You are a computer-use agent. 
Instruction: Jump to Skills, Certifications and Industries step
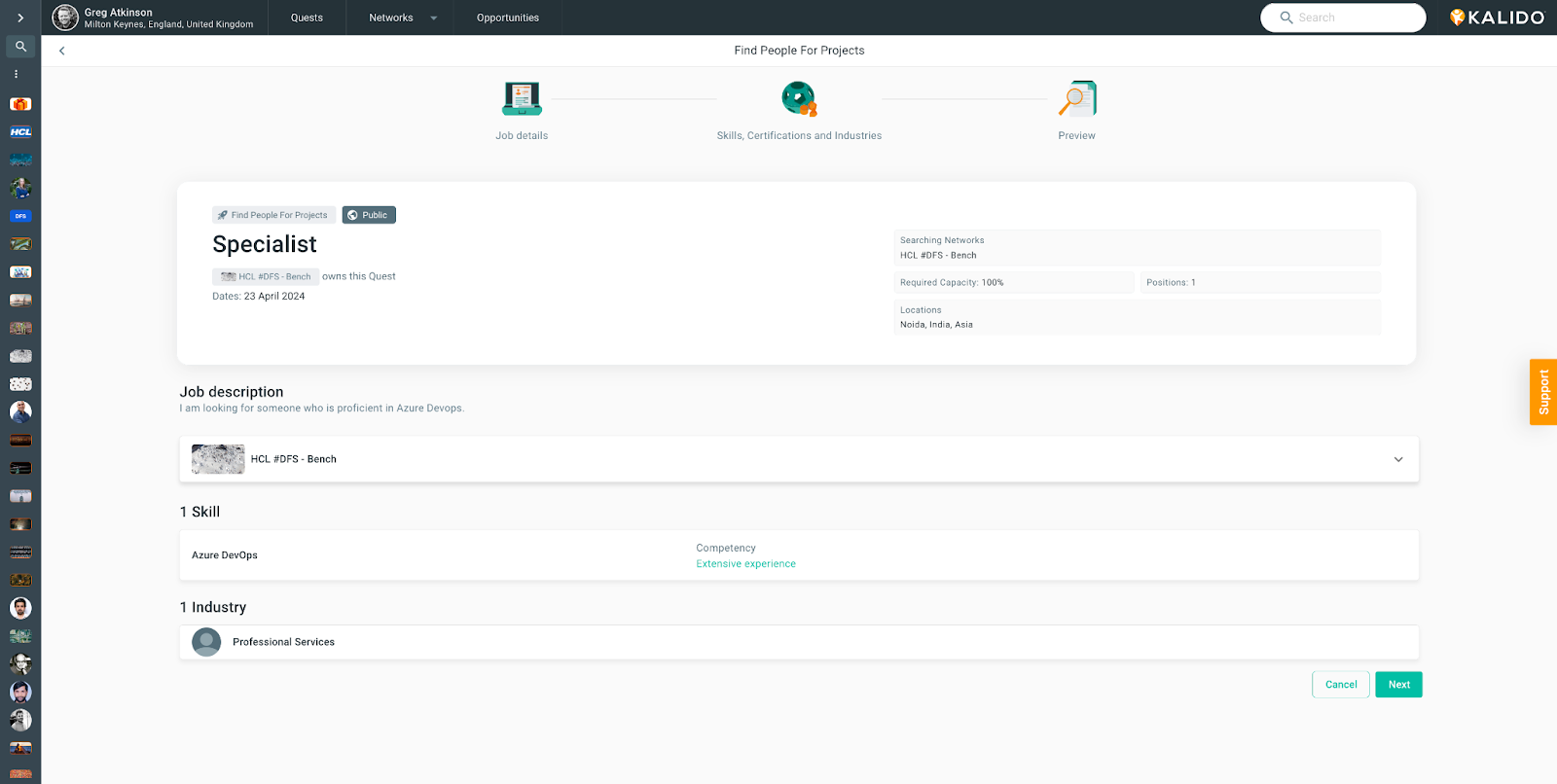tap(799, 99)
